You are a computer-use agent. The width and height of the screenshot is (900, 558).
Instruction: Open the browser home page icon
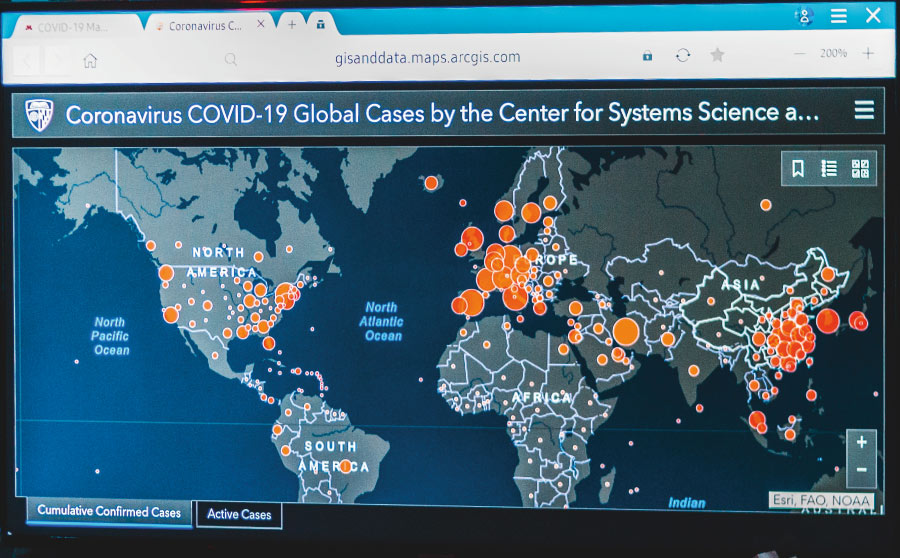point(90,60)
